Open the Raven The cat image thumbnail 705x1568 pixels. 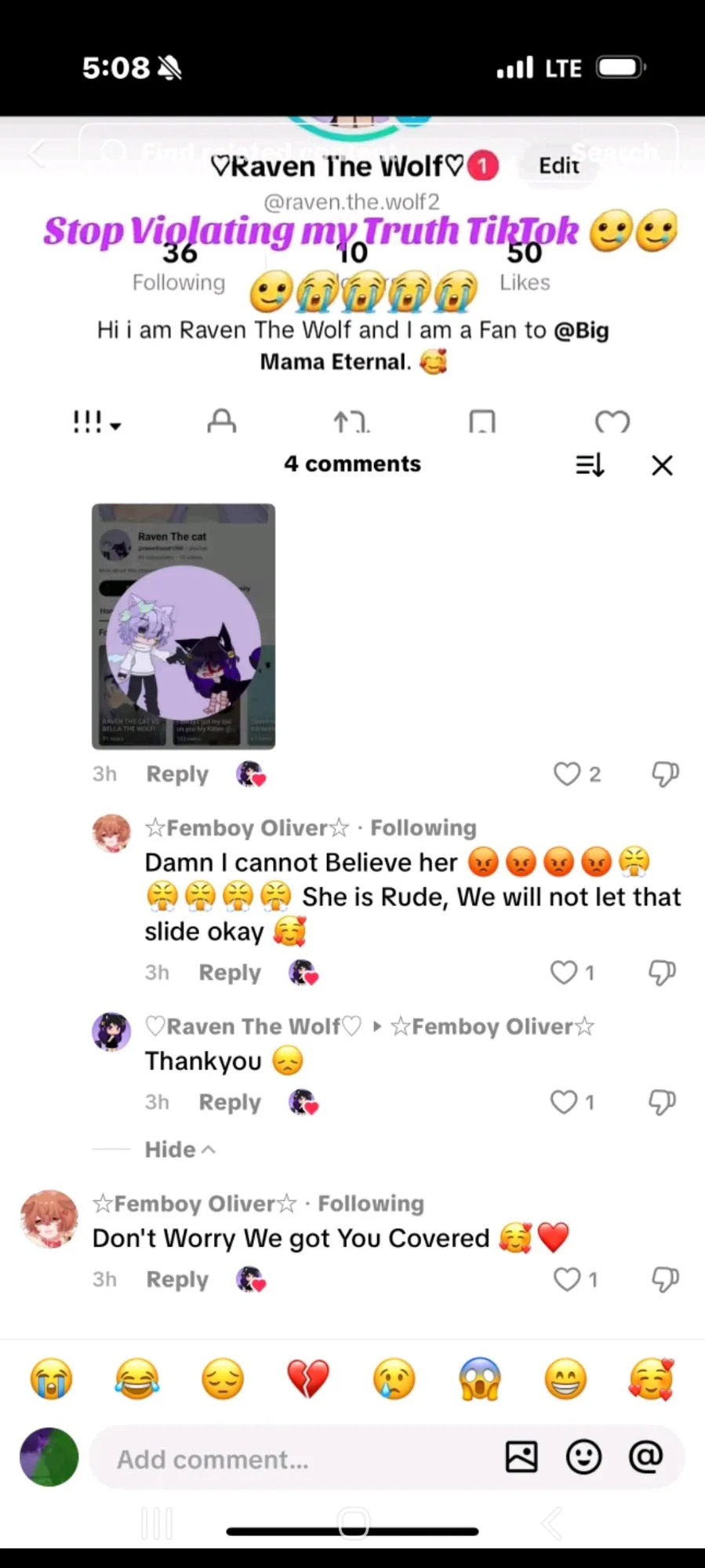coord(184,626)
